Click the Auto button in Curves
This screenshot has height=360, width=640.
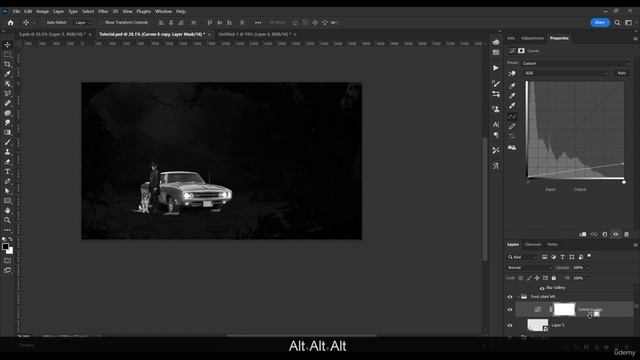[x=621, y=73]
